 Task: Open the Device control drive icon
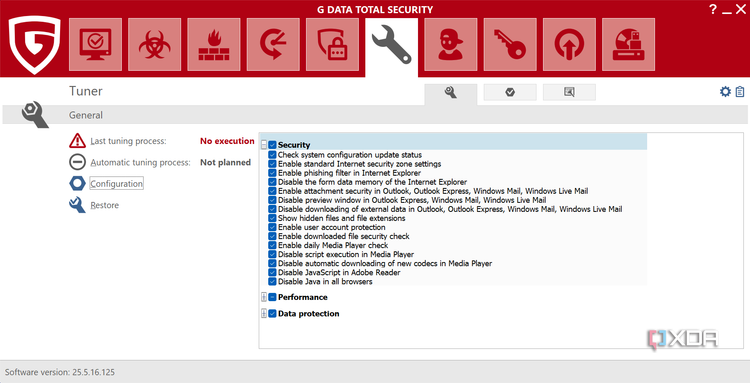[x=629, y=44]
